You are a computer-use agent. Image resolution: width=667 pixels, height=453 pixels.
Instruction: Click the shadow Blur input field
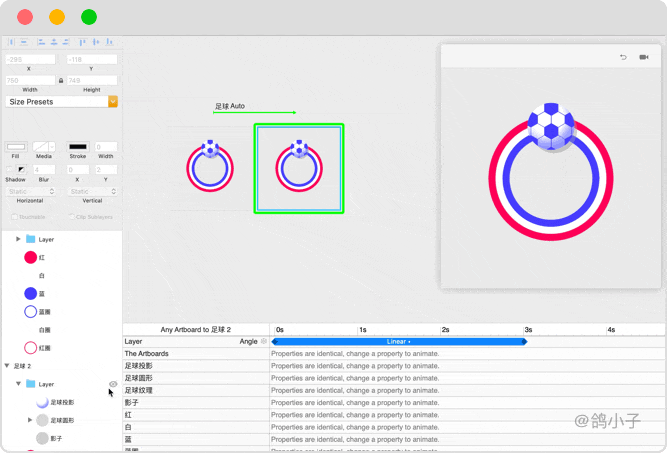click(x=44, y=169)
